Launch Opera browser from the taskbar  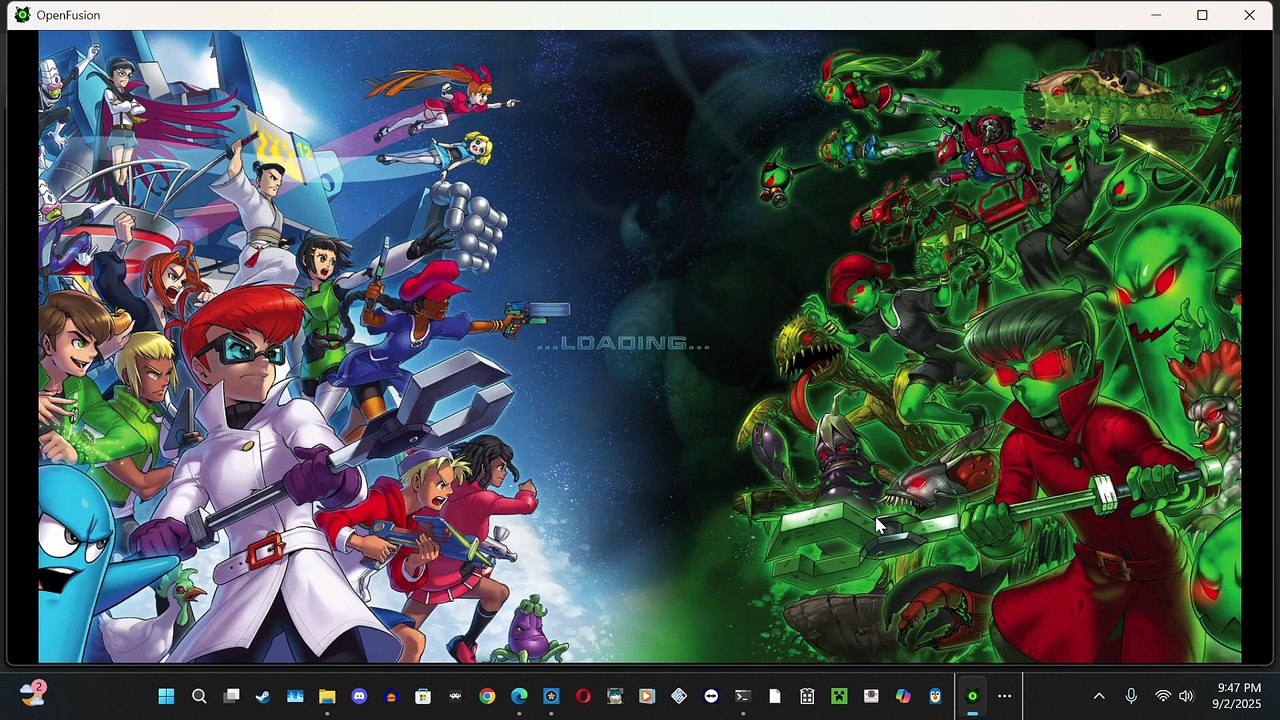tap(583, 696)
